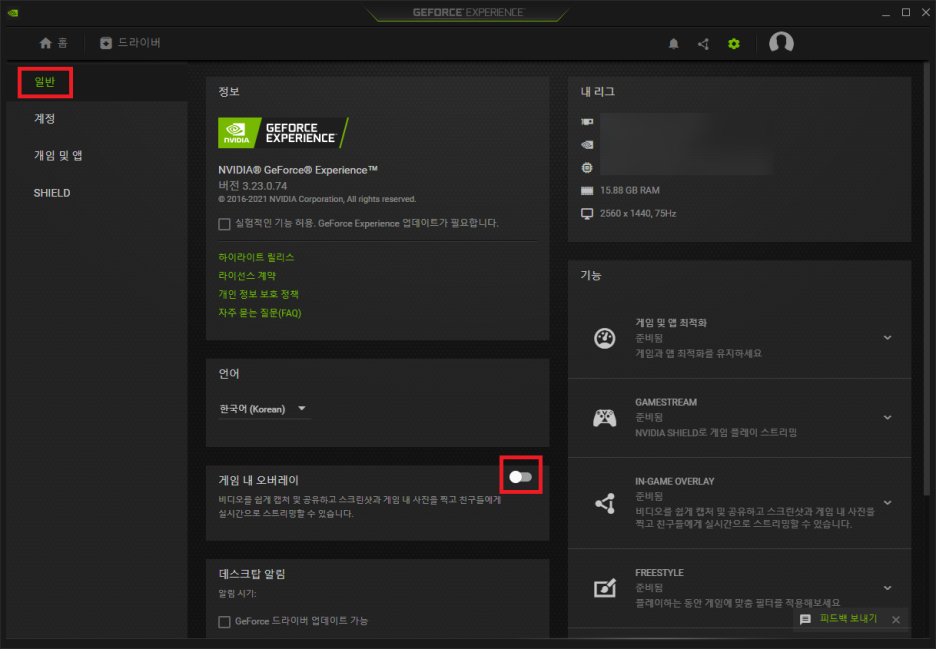
Task: Click the CPU chip icon in 내 리그
Action: pyautogui.click(x=587, y=168)
